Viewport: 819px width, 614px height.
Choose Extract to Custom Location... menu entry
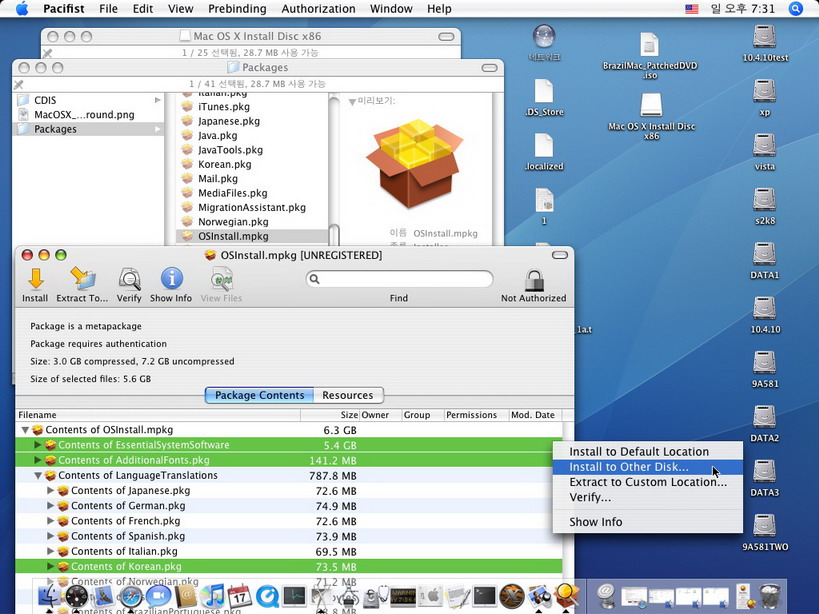pyautogui.click(x=648, y=482)
